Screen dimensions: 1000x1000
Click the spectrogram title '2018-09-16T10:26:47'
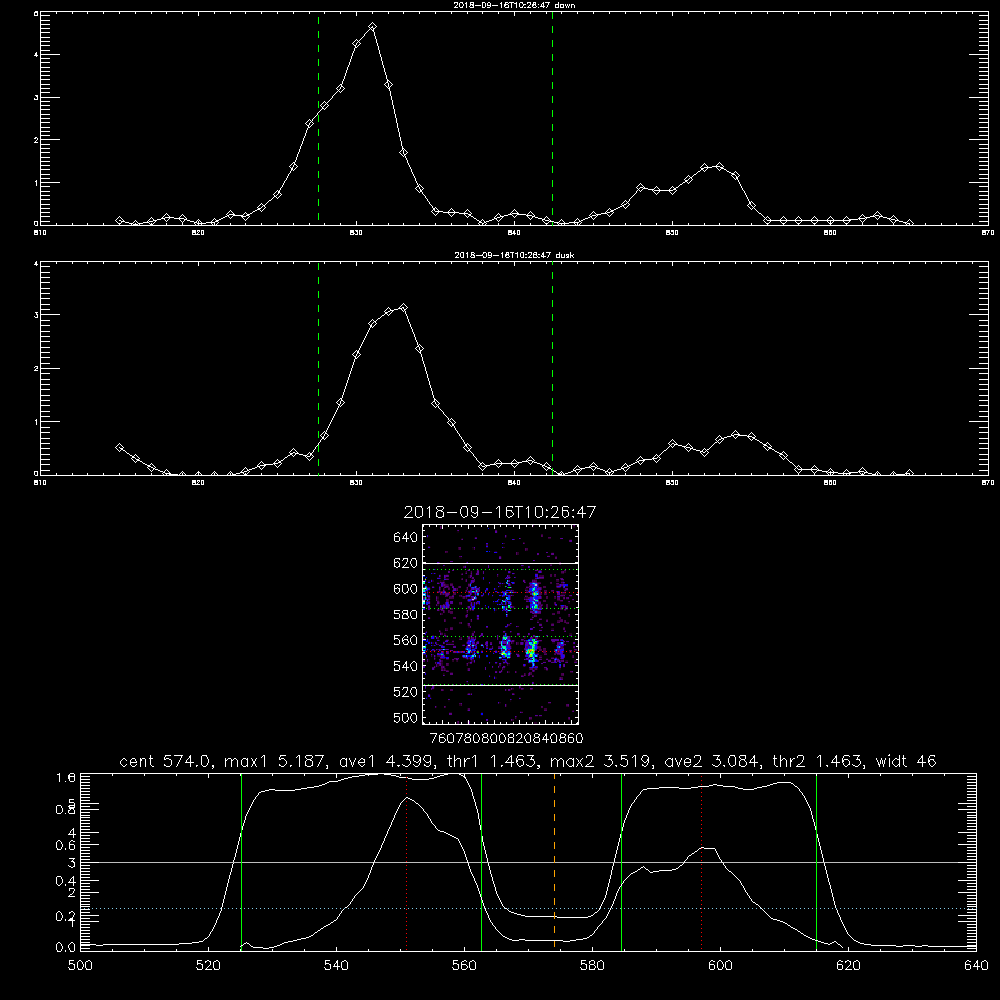tap(500, 512)
